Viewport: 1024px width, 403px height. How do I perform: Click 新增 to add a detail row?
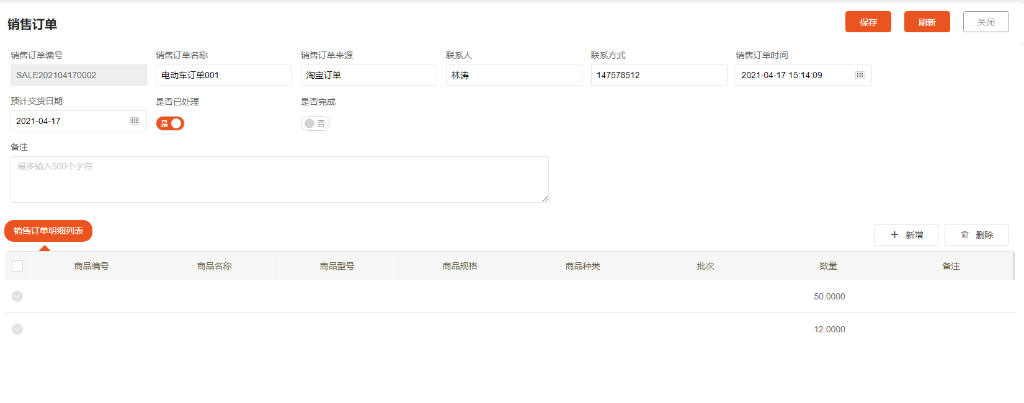906,235
